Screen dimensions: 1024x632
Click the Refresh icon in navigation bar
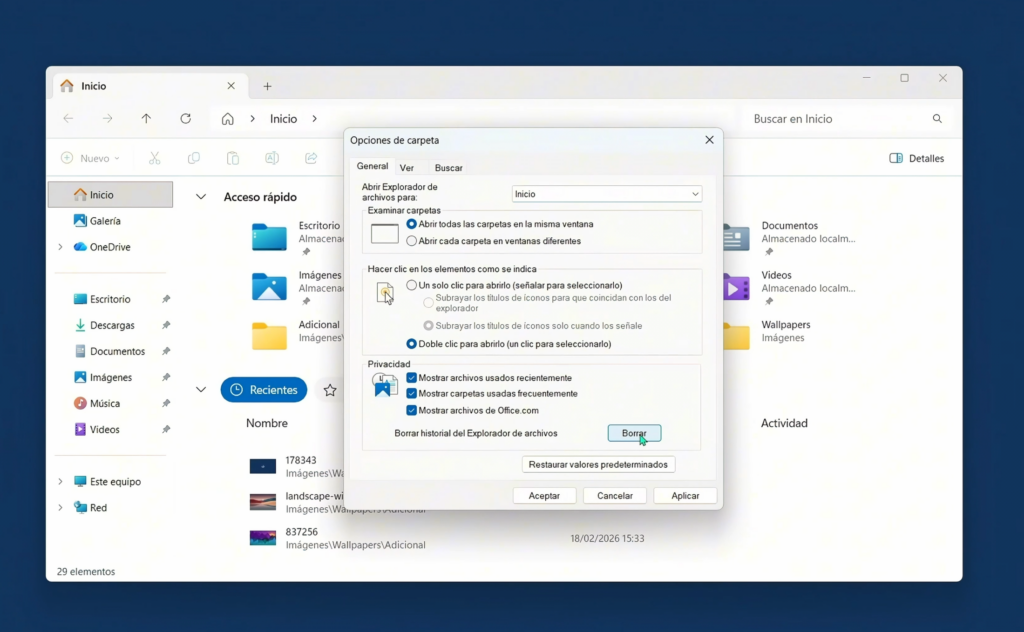click(185, 119)
